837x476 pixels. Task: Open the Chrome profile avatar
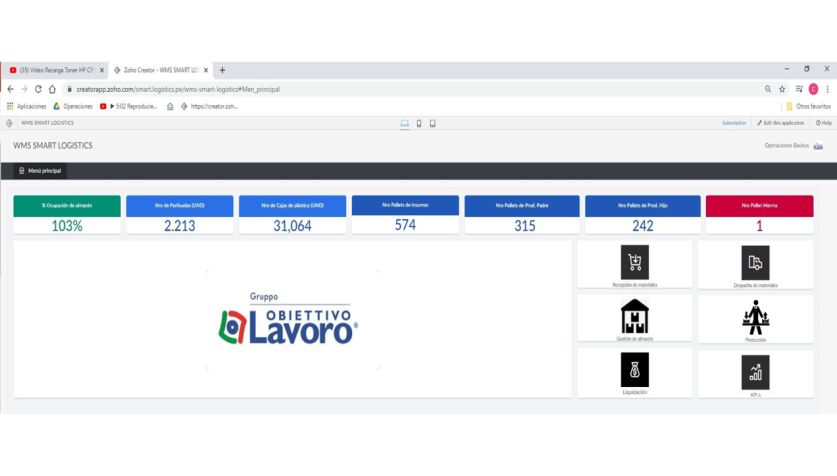[x=814, y=89]
